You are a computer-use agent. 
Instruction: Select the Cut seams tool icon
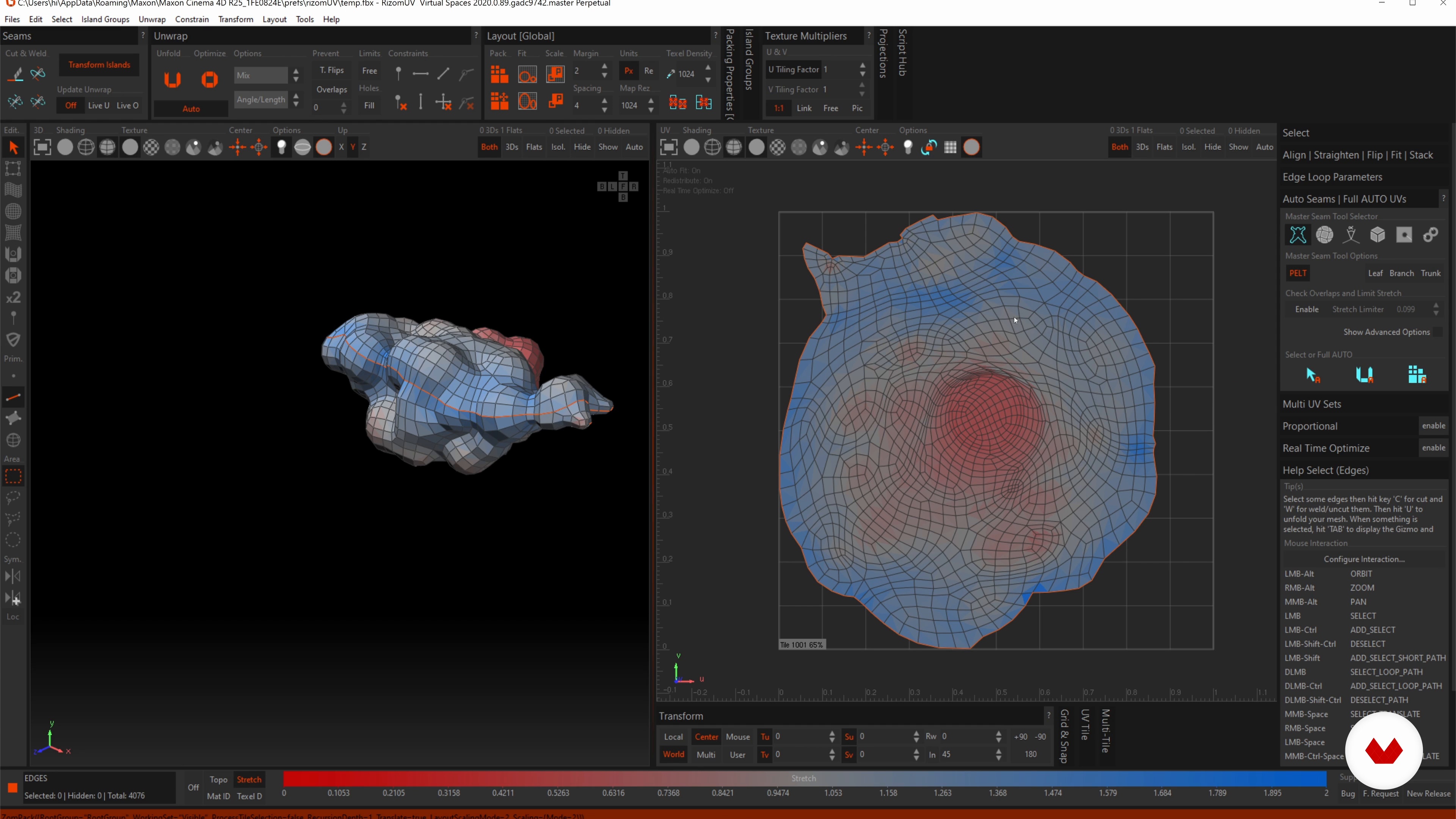[x=15, y=74]
